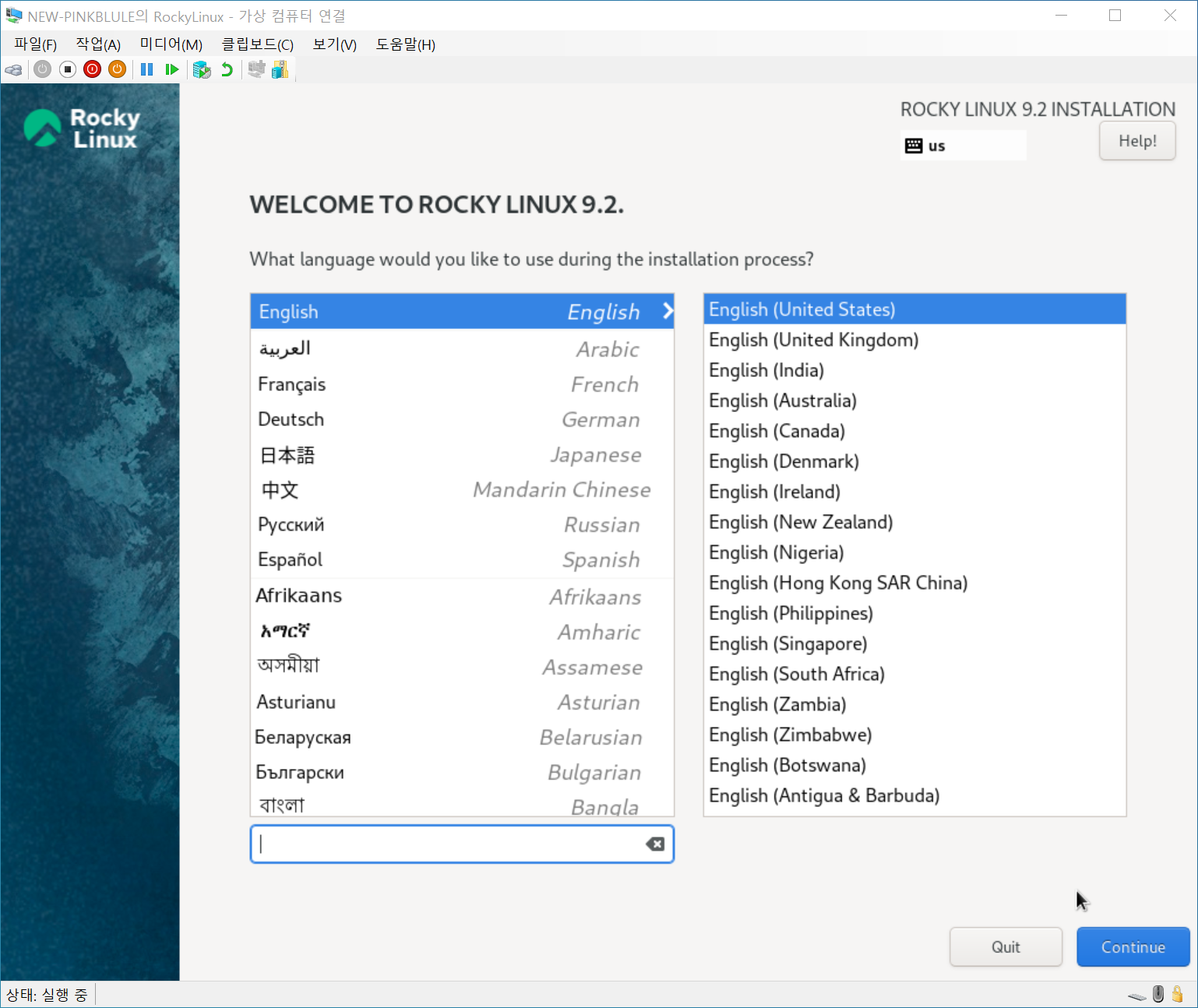Open the 미디어(M) menu
Screen dimensions: 1198x1008
(171, 44)
